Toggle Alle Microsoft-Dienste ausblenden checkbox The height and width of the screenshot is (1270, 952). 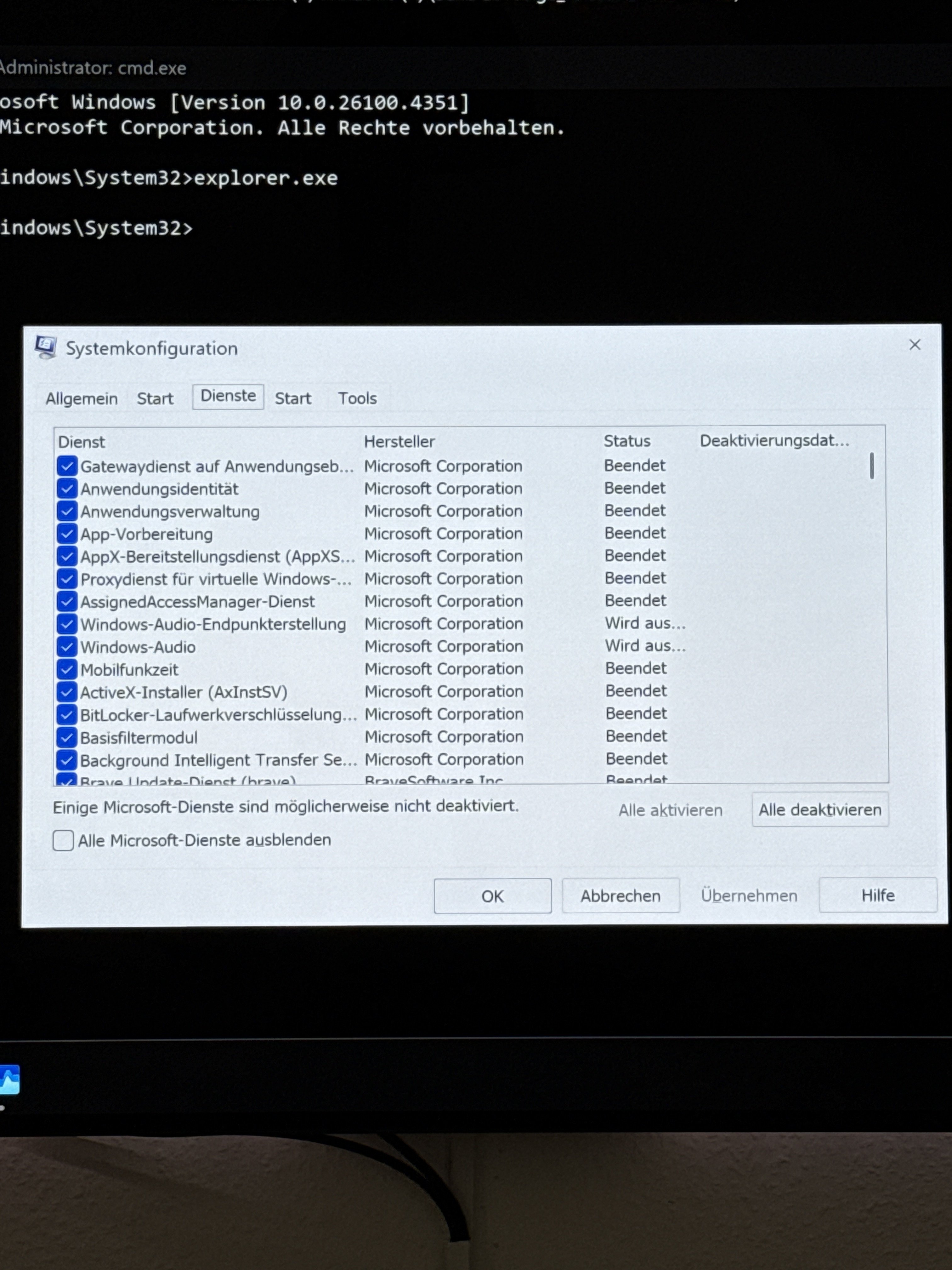point(63,840)
